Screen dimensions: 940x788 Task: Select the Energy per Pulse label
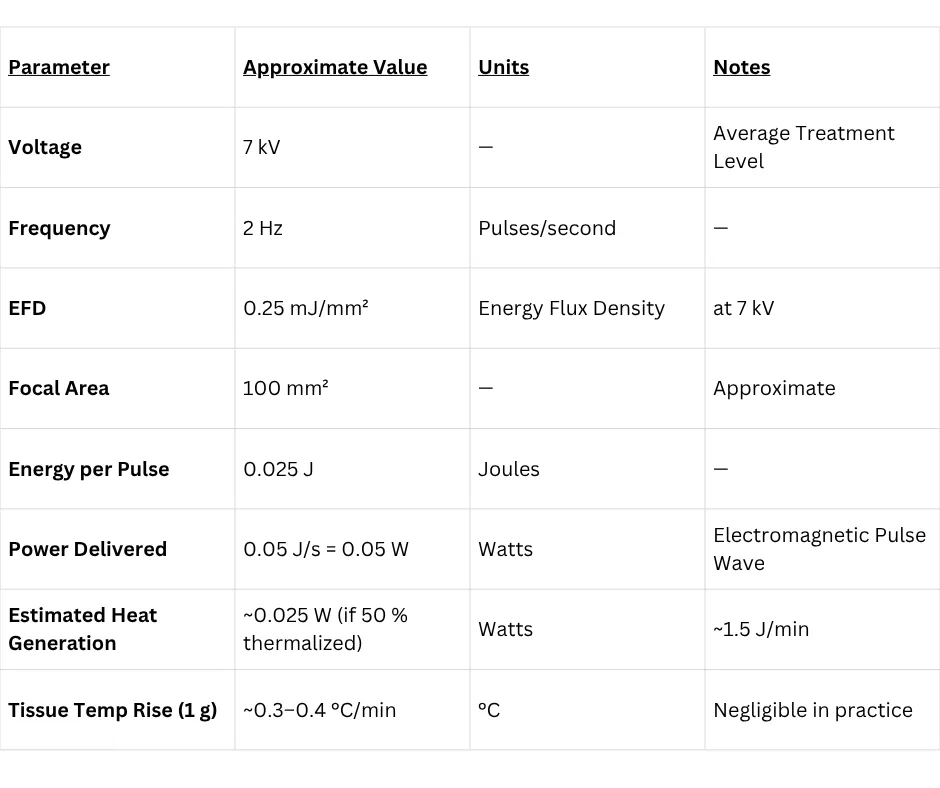click(89, 469)
